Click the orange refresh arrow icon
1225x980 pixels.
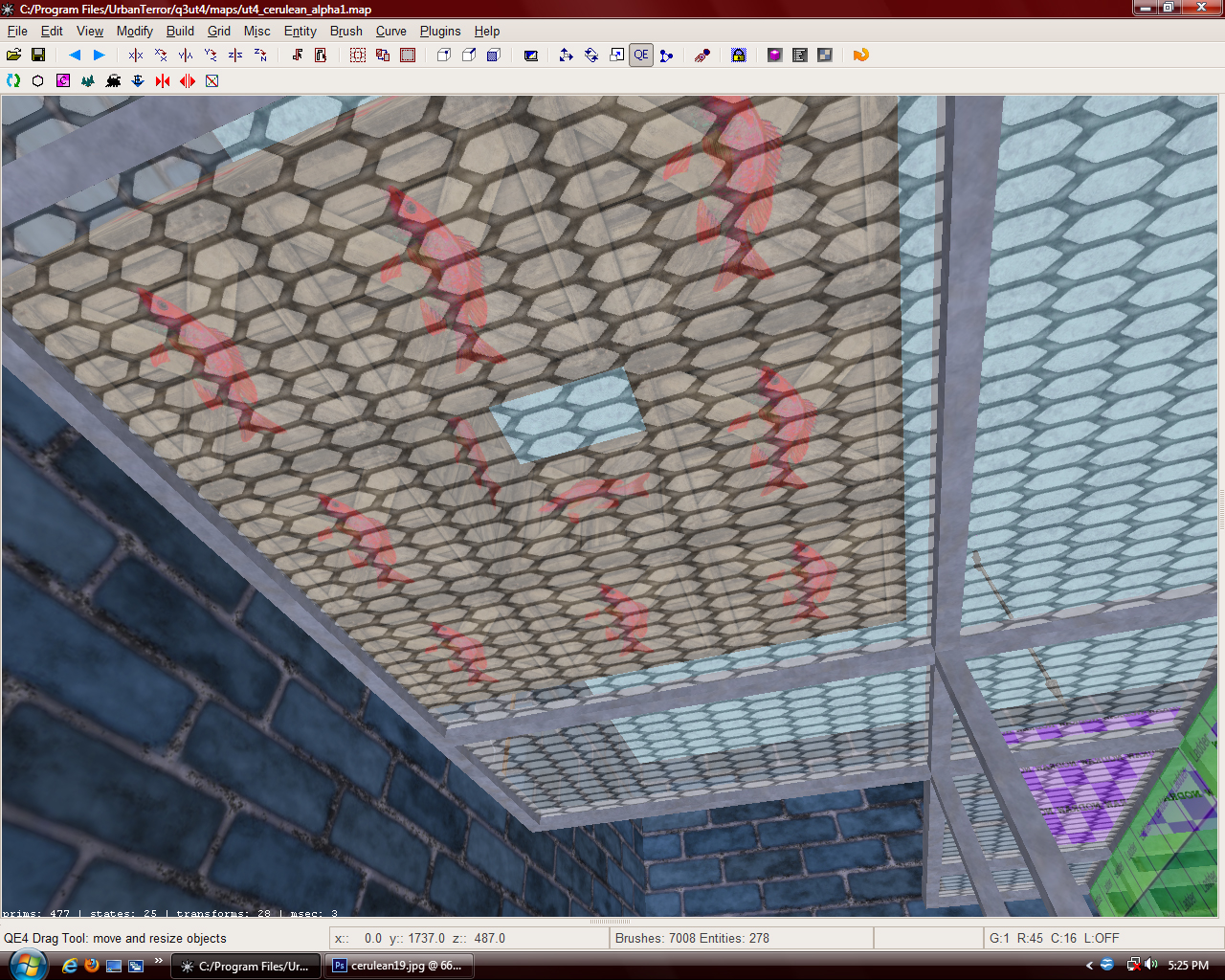pos(860,56)
